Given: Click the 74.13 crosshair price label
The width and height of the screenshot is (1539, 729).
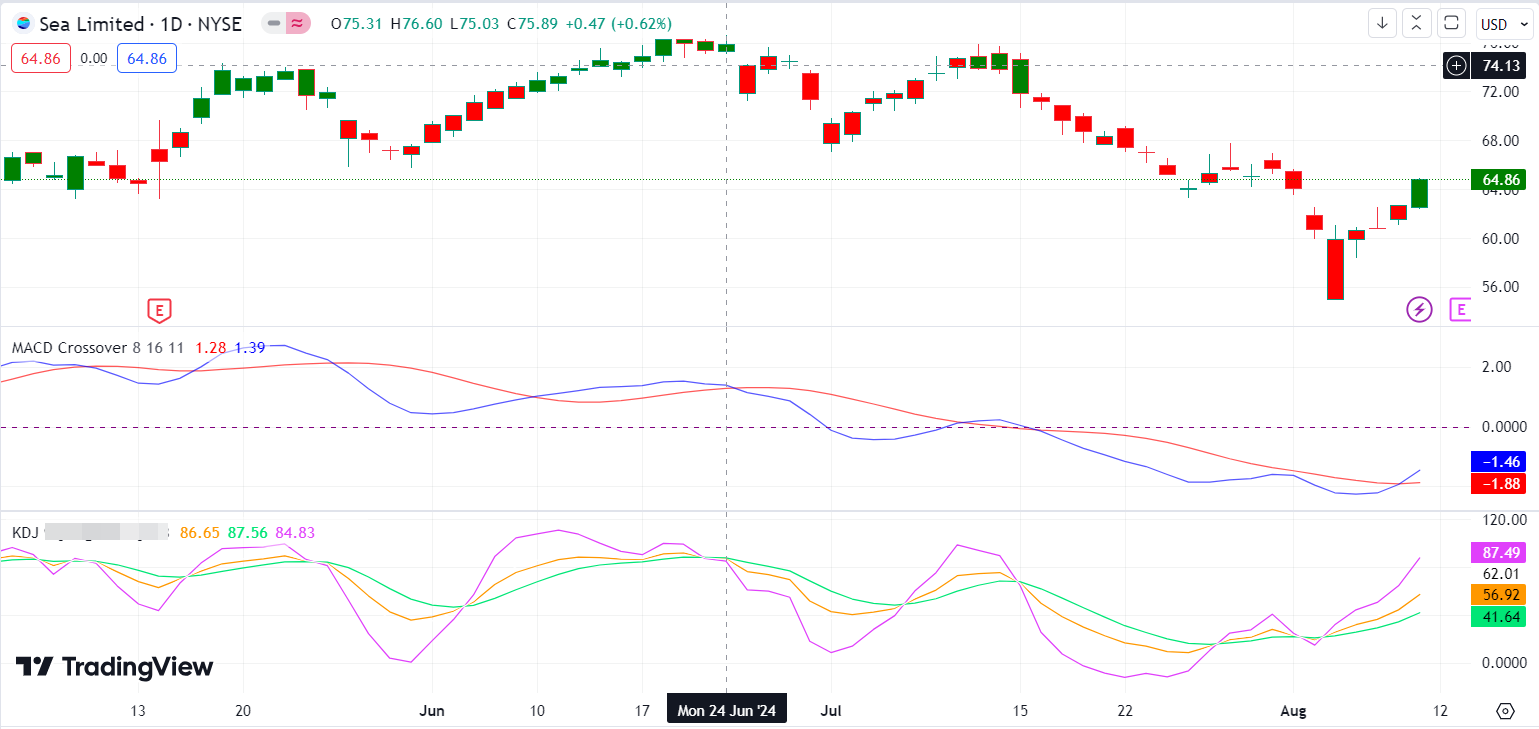Looking at the screenshot, I should pyautogui.click(x=1500, y=66).
